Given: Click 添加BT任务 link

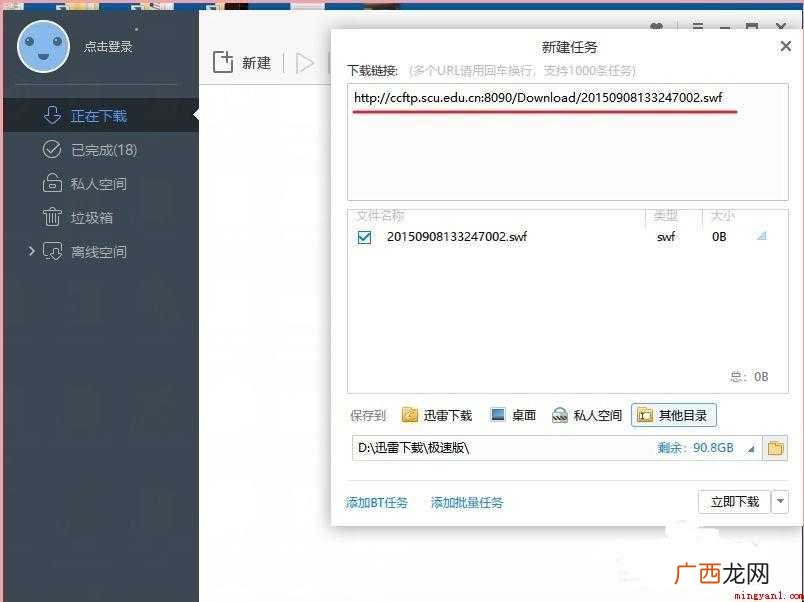Looking at the screenshot, I should tap(376, 503).
